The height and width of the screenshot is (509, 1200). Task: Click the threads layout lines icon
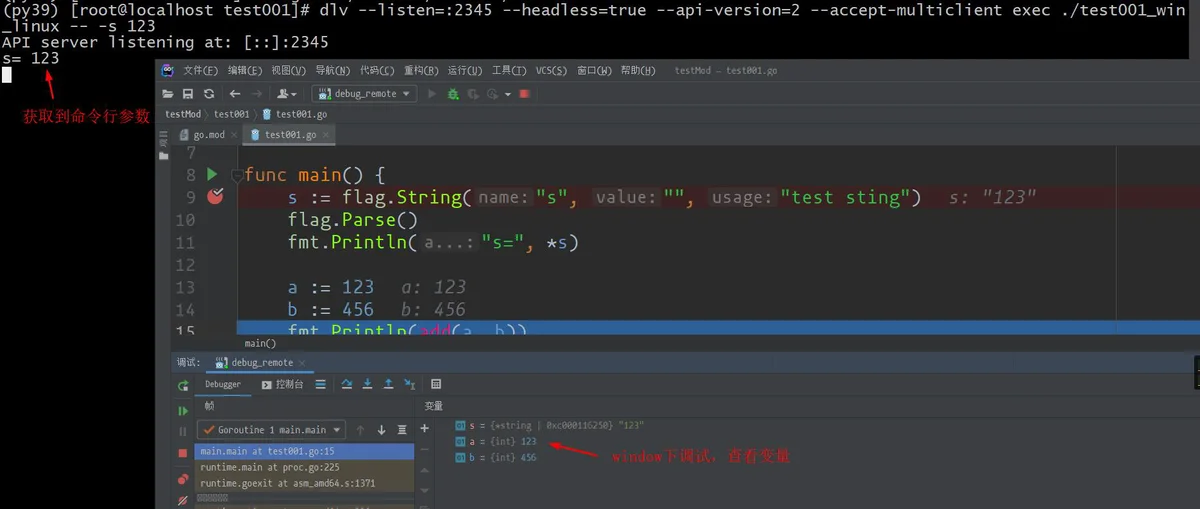[x=320, y=384]
